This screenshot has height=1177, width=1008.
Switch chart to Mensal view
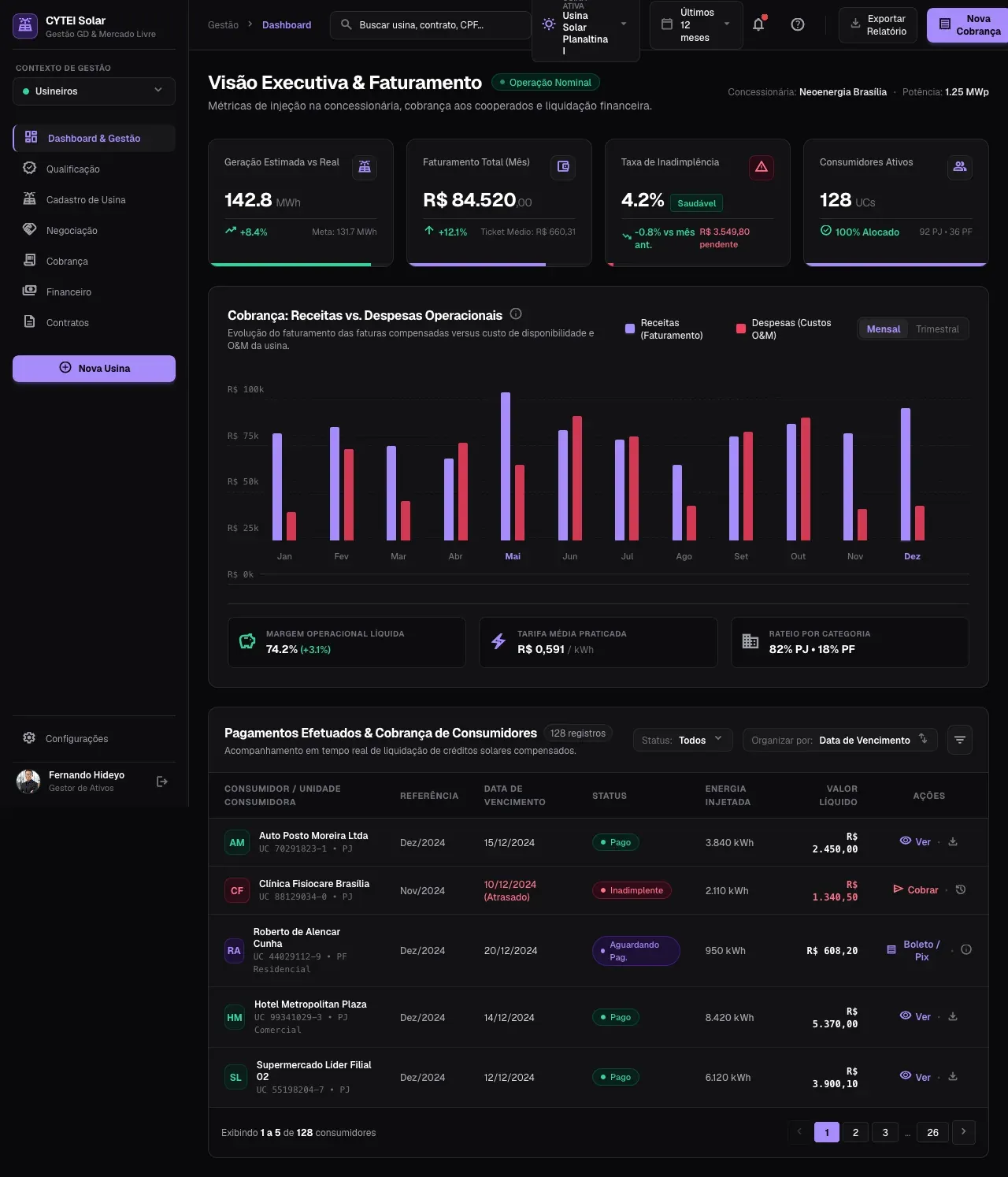coord(884,329)
